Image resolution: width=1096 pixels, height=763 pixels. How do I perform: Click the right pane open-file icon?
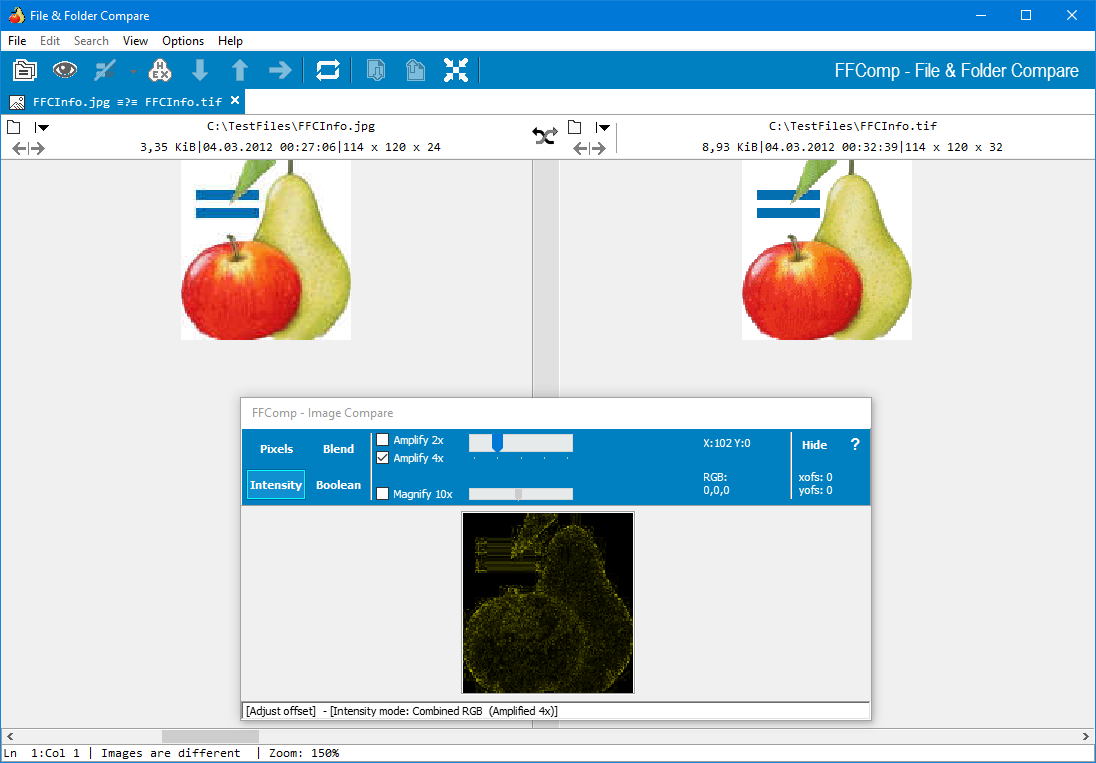point(574,127)
